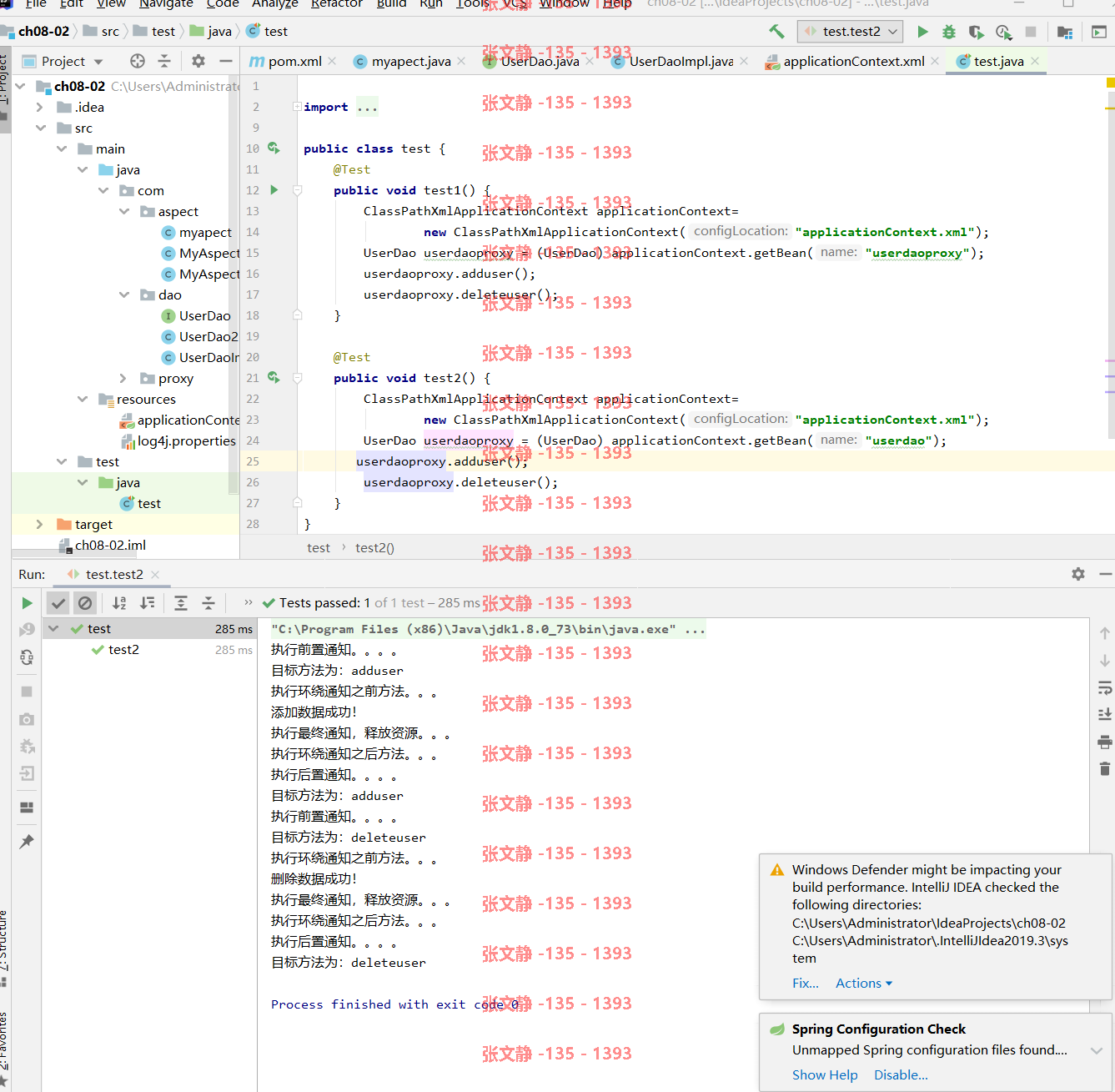Collapse the aspect package
This screenshot has width=1115, height=1092.
(123, 211)
